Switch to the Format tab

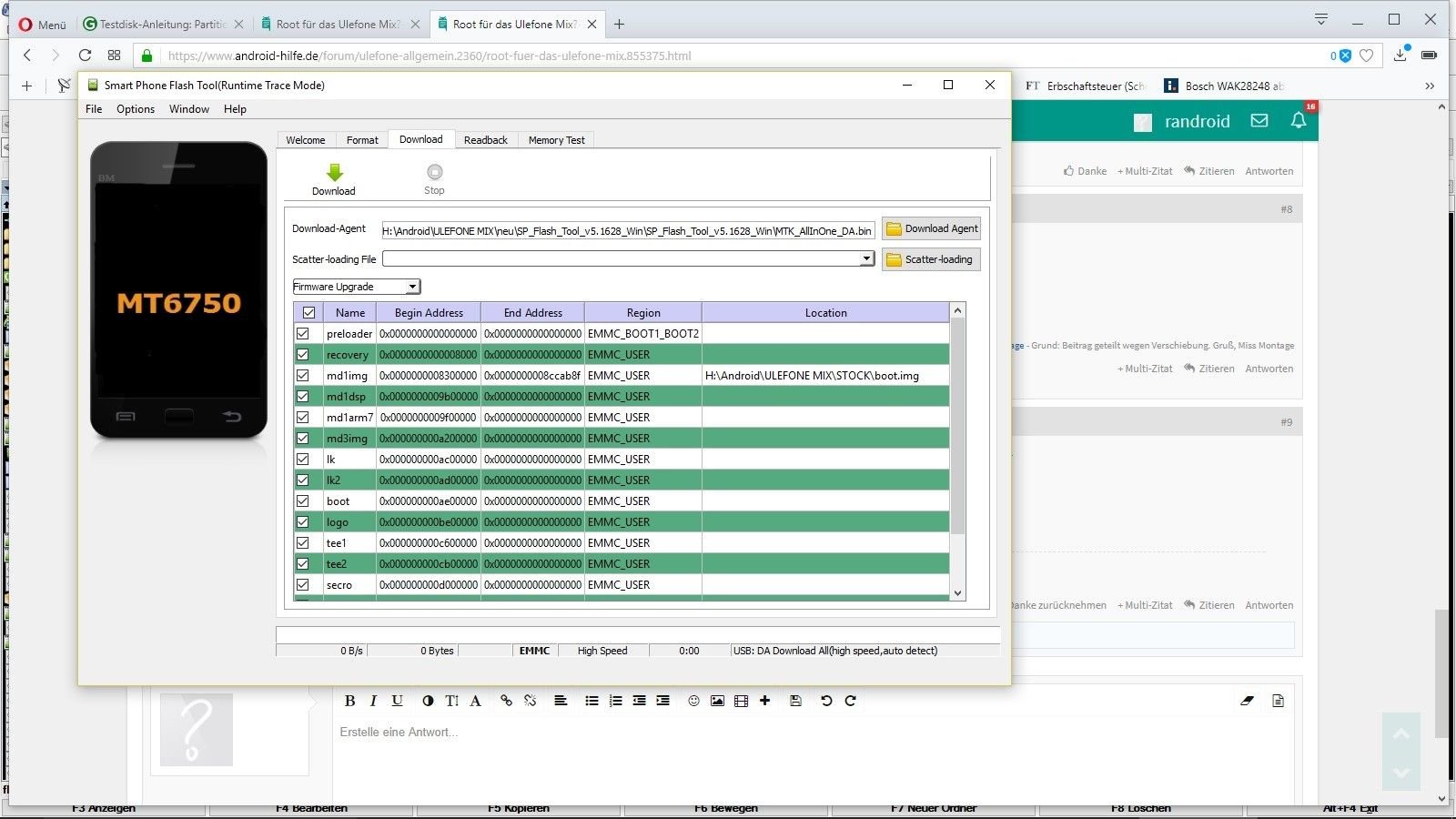pyautogui.click(x=362, y=140)
